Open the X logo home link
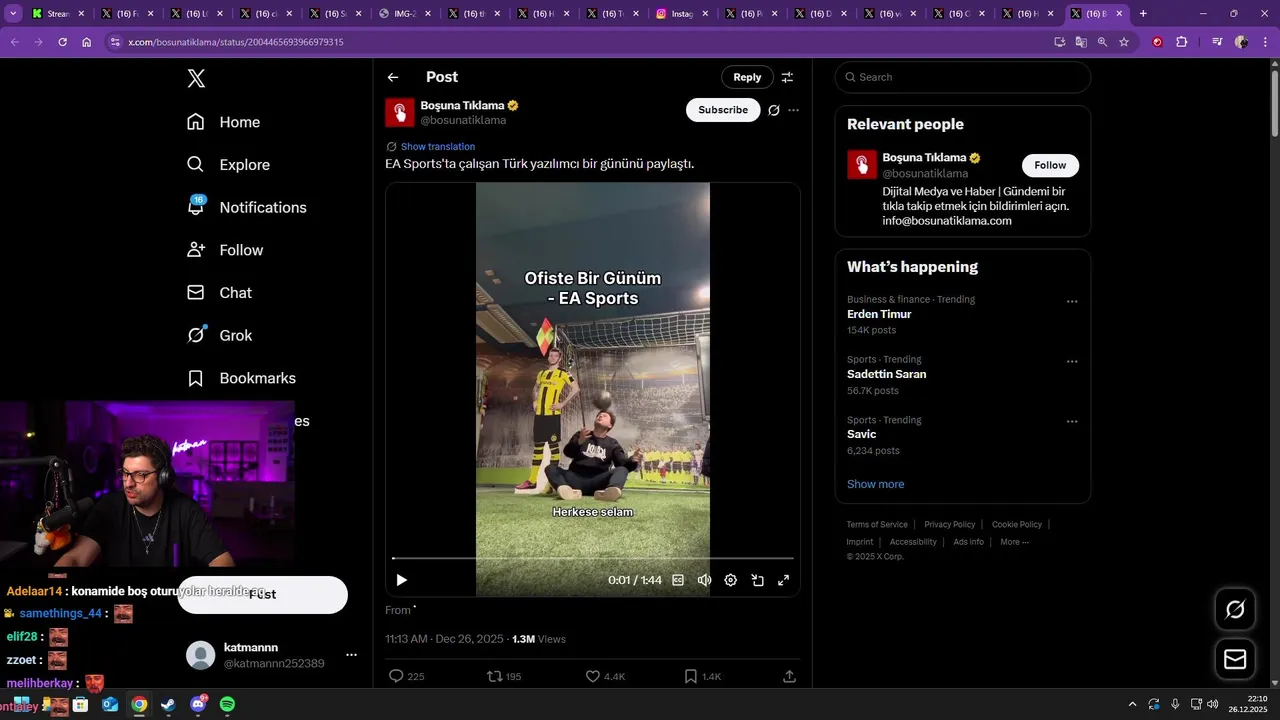Viewport: 1280px width, 720px height. point(196,79)
